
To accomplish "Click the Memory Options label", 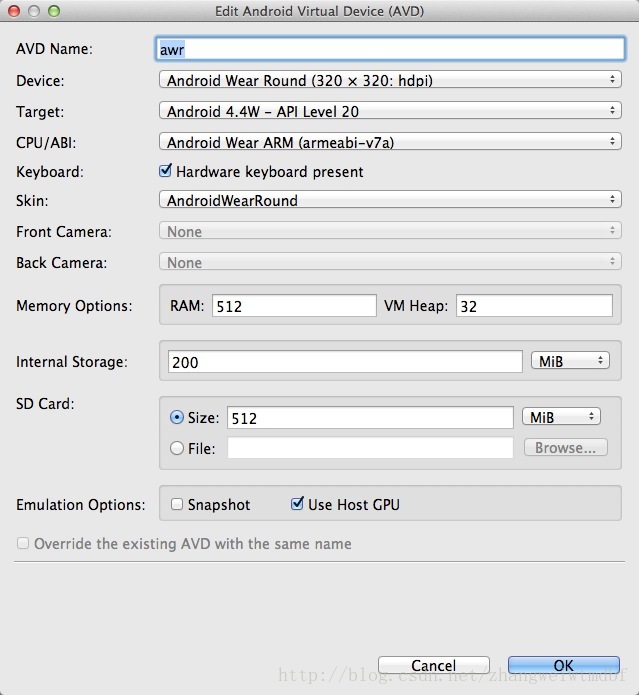I will click(x=74, y=306).
